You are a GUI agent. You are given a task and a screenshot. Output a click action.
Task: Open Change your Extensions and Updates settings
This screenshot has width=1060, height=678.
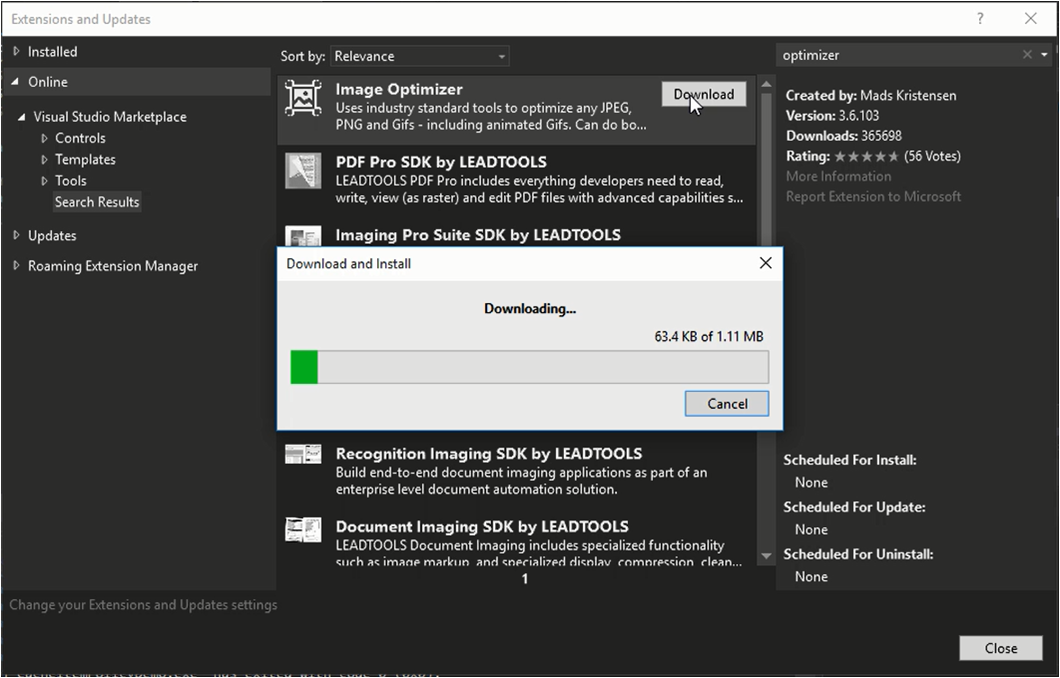pos(143,605)
